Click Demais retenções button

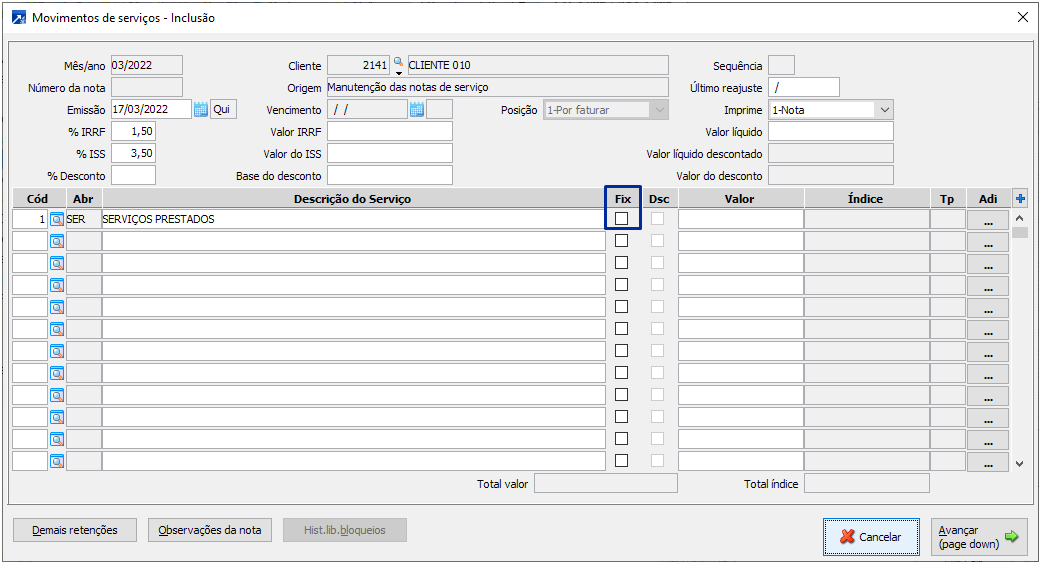[75, 530]
